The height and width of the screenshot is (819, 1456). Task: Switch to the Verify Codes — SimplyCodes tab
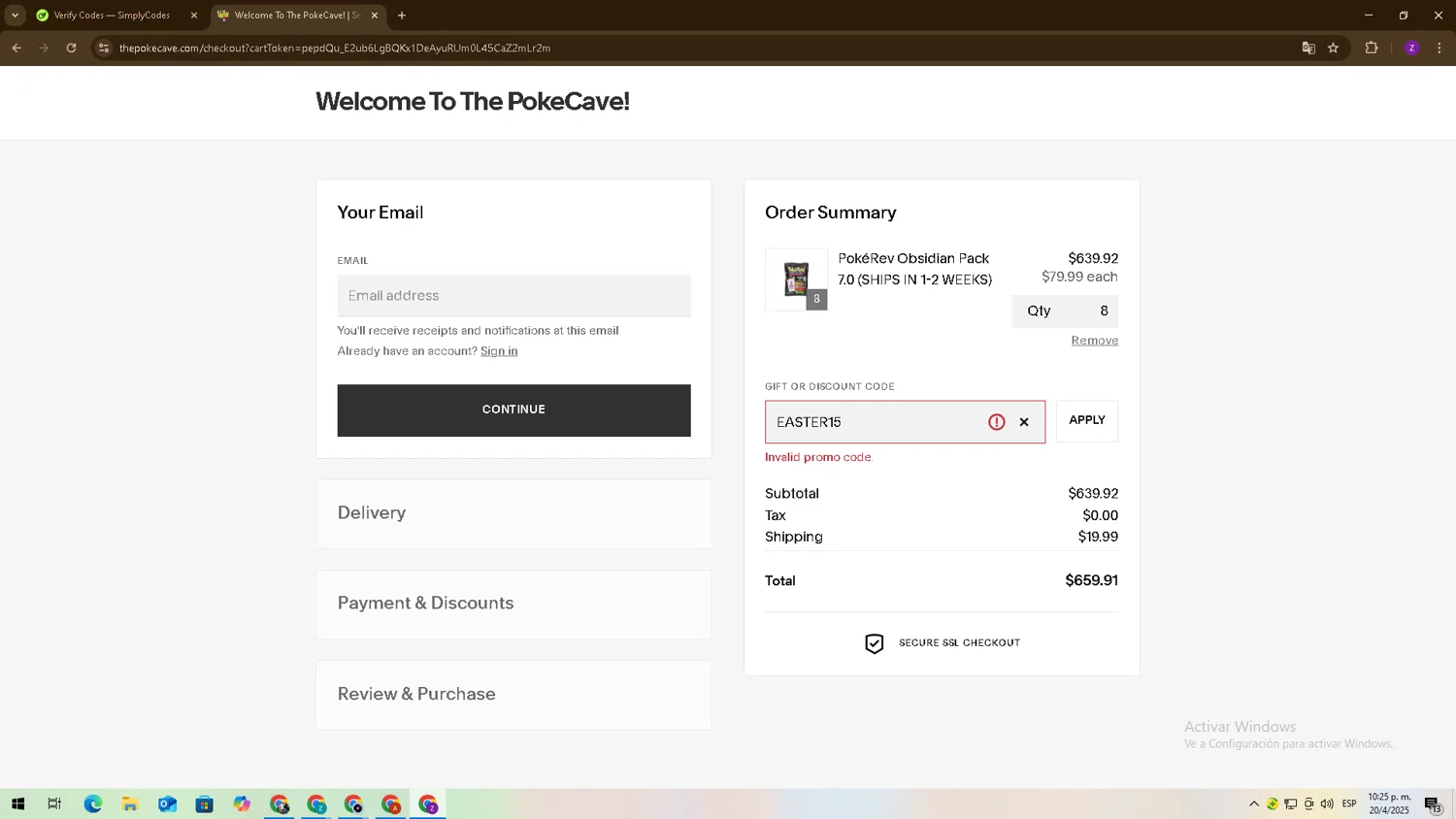click(x=116, y=15)
